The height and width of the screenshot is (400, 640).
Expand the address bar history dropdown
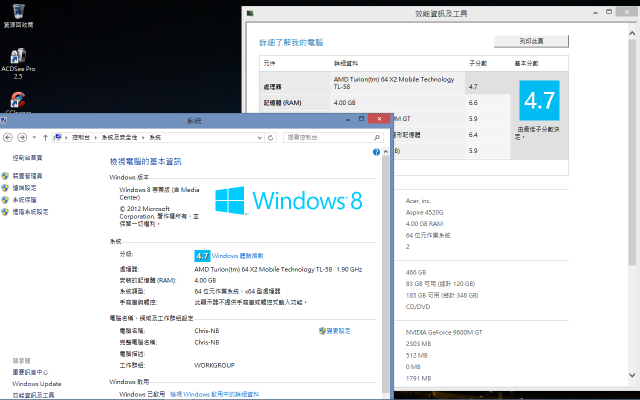tap(260, 138)
